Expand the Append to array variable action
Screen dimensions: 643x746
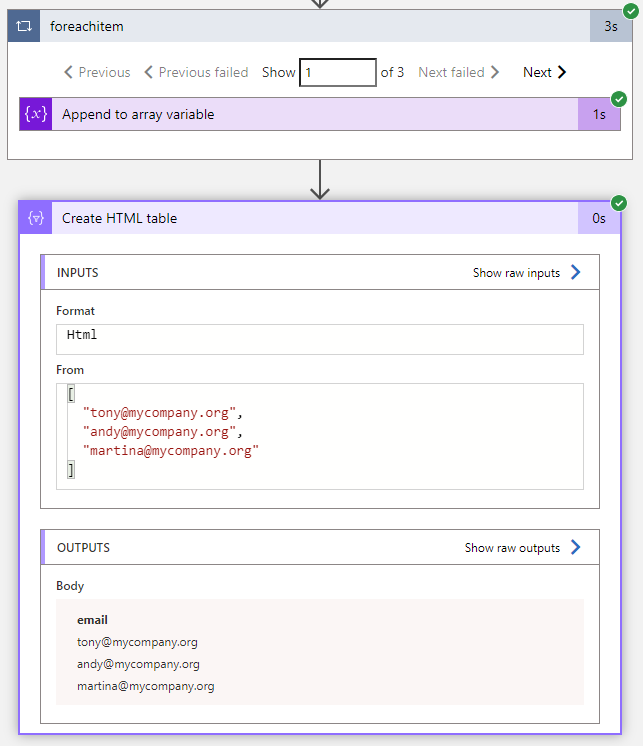pyautogui.click(x=300, y=114)
